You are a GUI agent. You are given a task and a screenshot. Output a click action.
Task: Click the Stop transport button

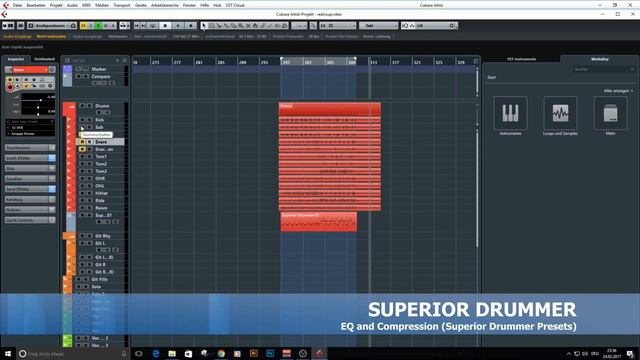pyautogui.click(x=165, y=26)
